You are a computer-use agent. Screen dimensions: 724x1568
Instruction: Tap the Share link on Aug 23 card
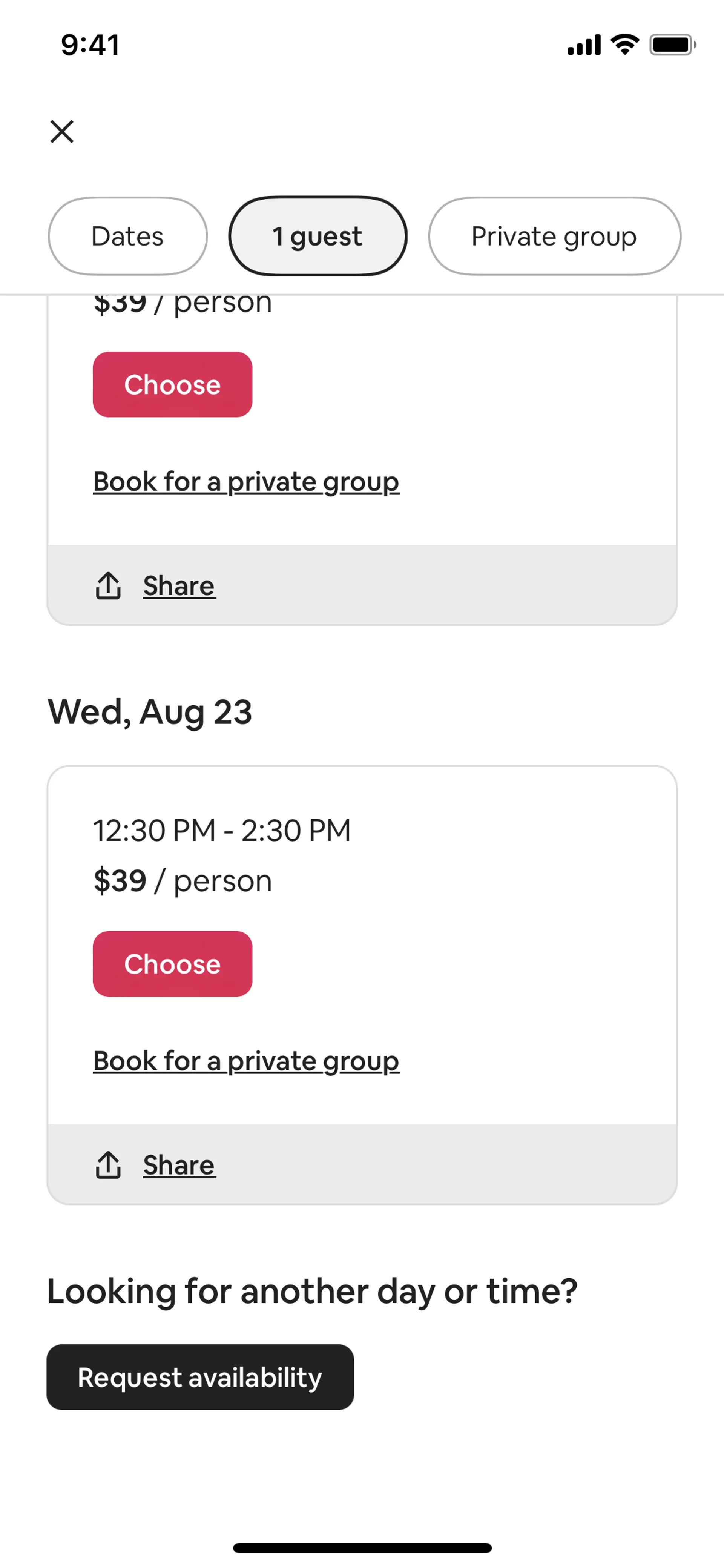[x=179, y=1165]
